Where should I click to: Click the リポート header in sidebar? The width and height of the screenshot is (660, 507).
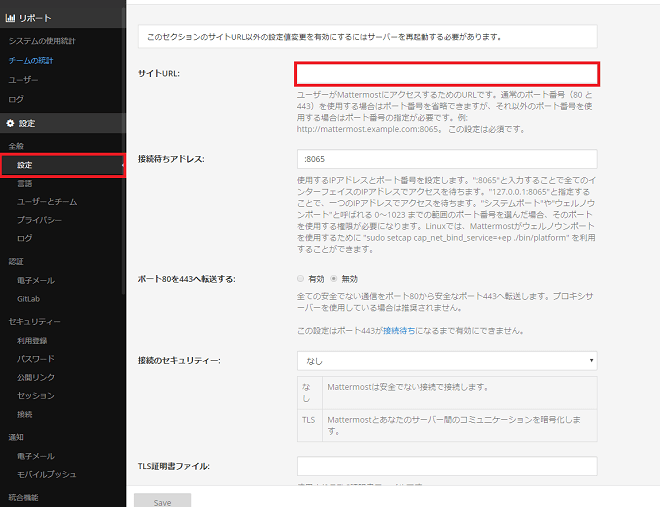click(63, 18)
